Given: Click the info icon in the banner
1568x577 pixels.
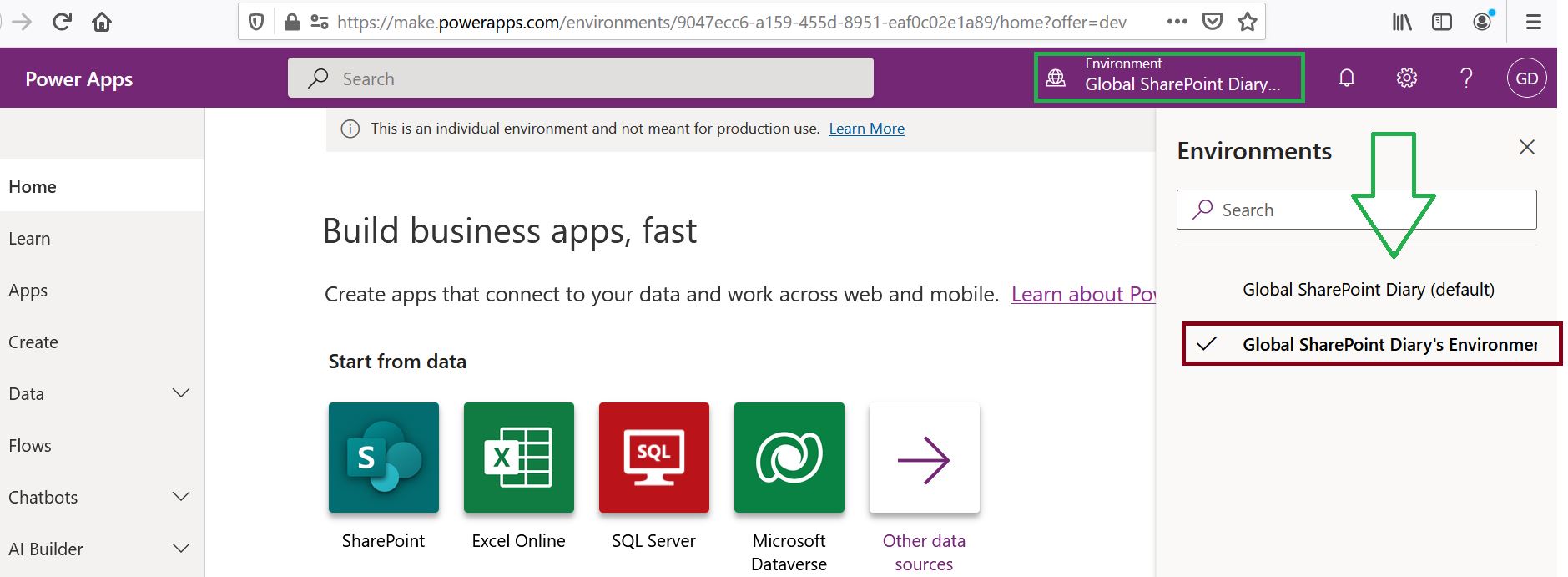Looking at the screenshot, I should point(350,129).
